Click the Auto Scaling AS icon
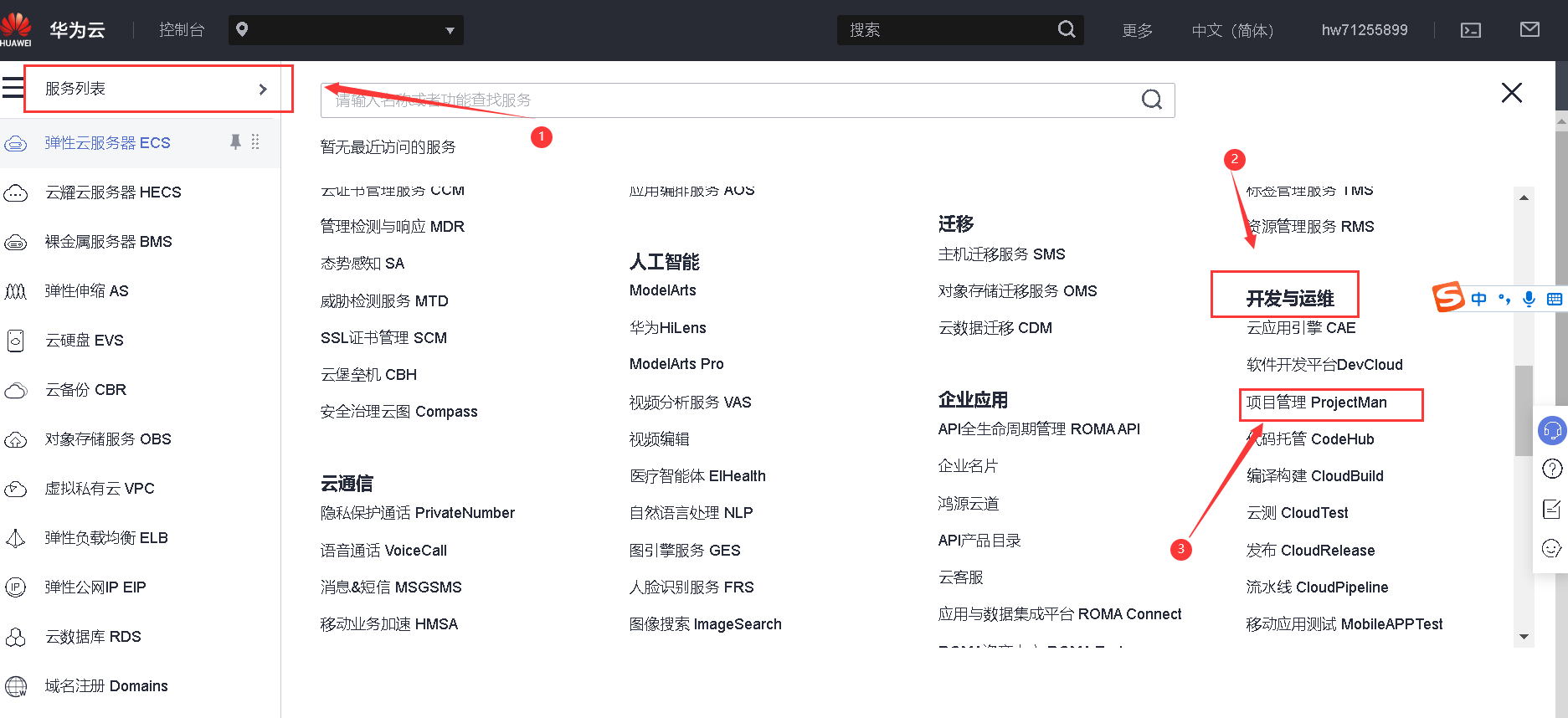1568x718 pixels. pyautogui.click(x=16, y=291)
